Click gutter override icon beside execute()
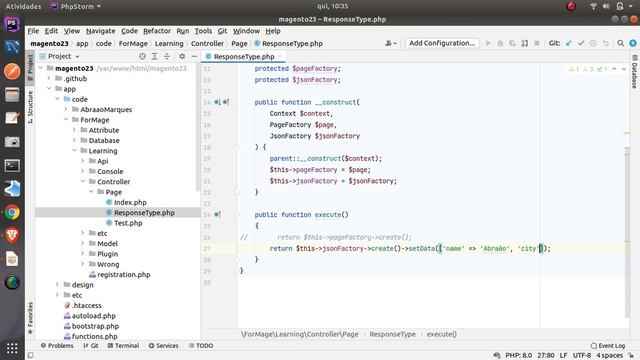This screenshot has height=360, width=640. pyautogui.click(x=217, y=215)
